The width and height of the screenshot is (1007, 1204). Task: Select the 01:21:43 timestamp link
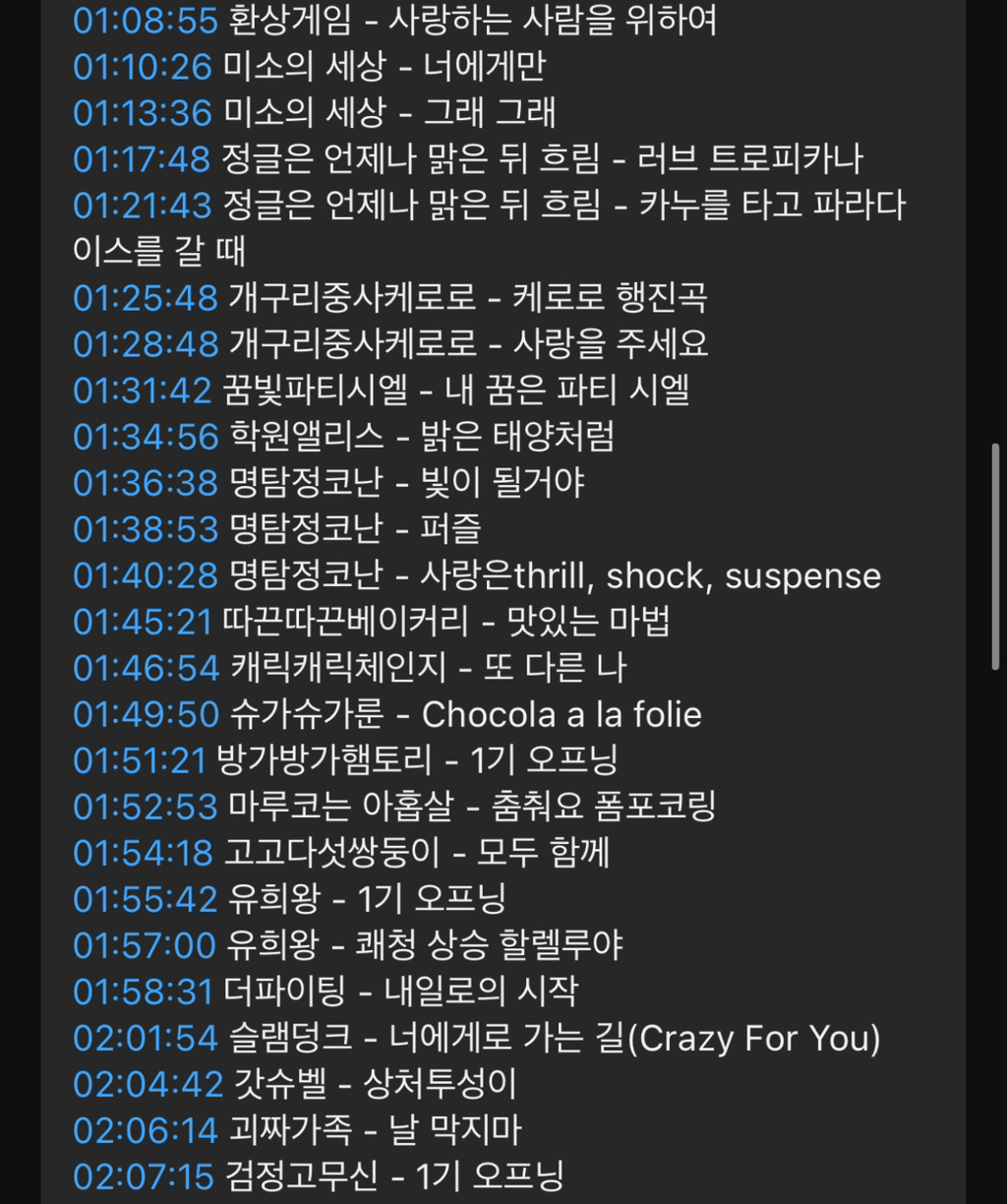point(143,205)
